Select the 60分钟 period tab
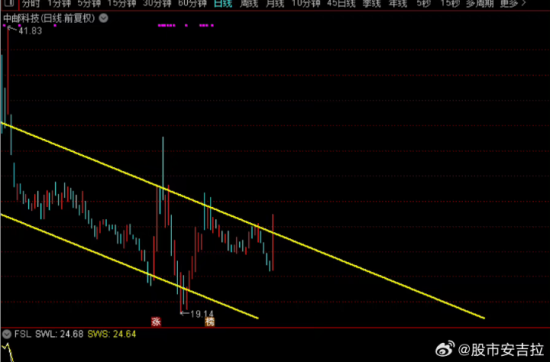550x362 pixels. pos(192,4)
